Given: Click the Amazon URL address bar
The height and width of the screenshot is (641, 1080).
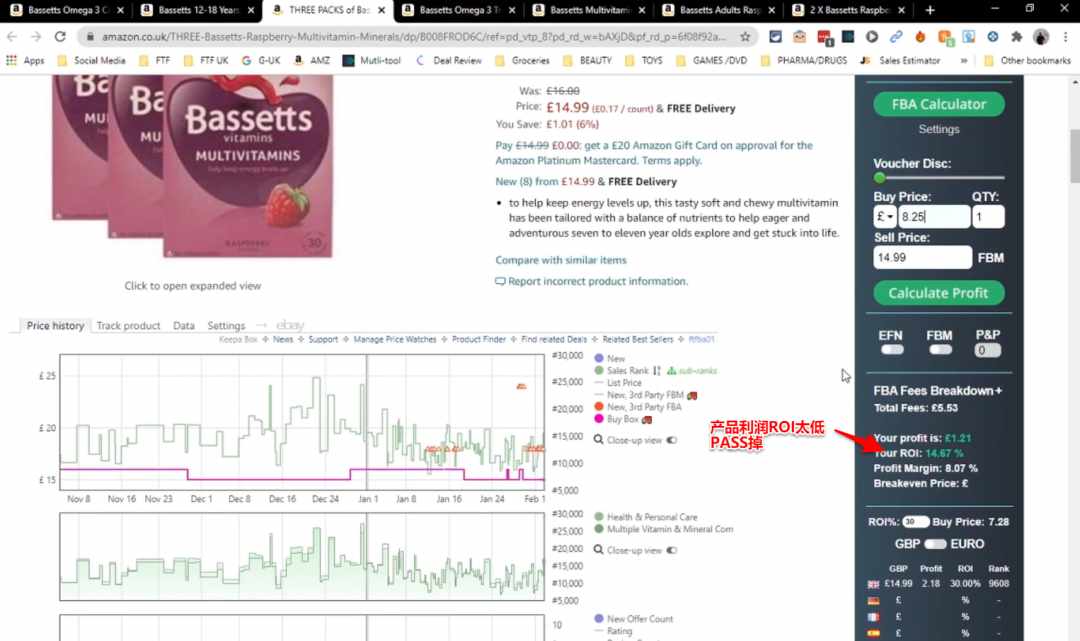Looking at the screenshot, I should (413, 36).
